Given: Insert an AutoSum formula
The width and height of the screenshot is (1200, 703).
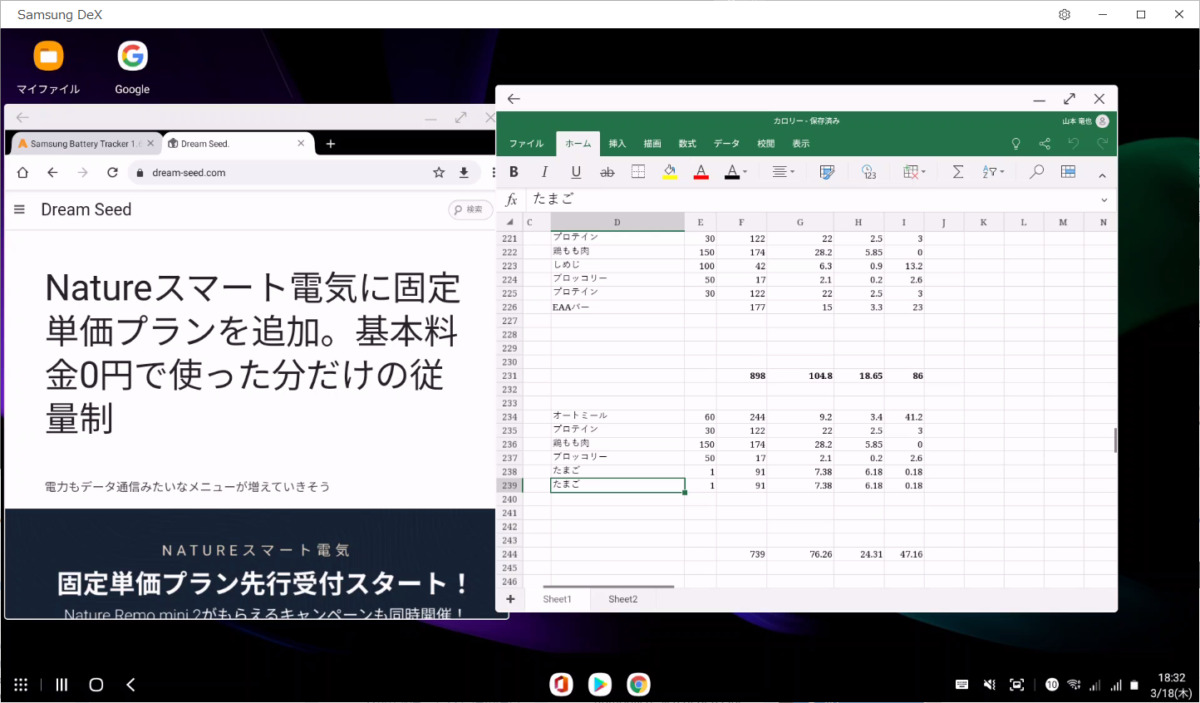Looking at the screenshot, I should [x=958, y=172].
